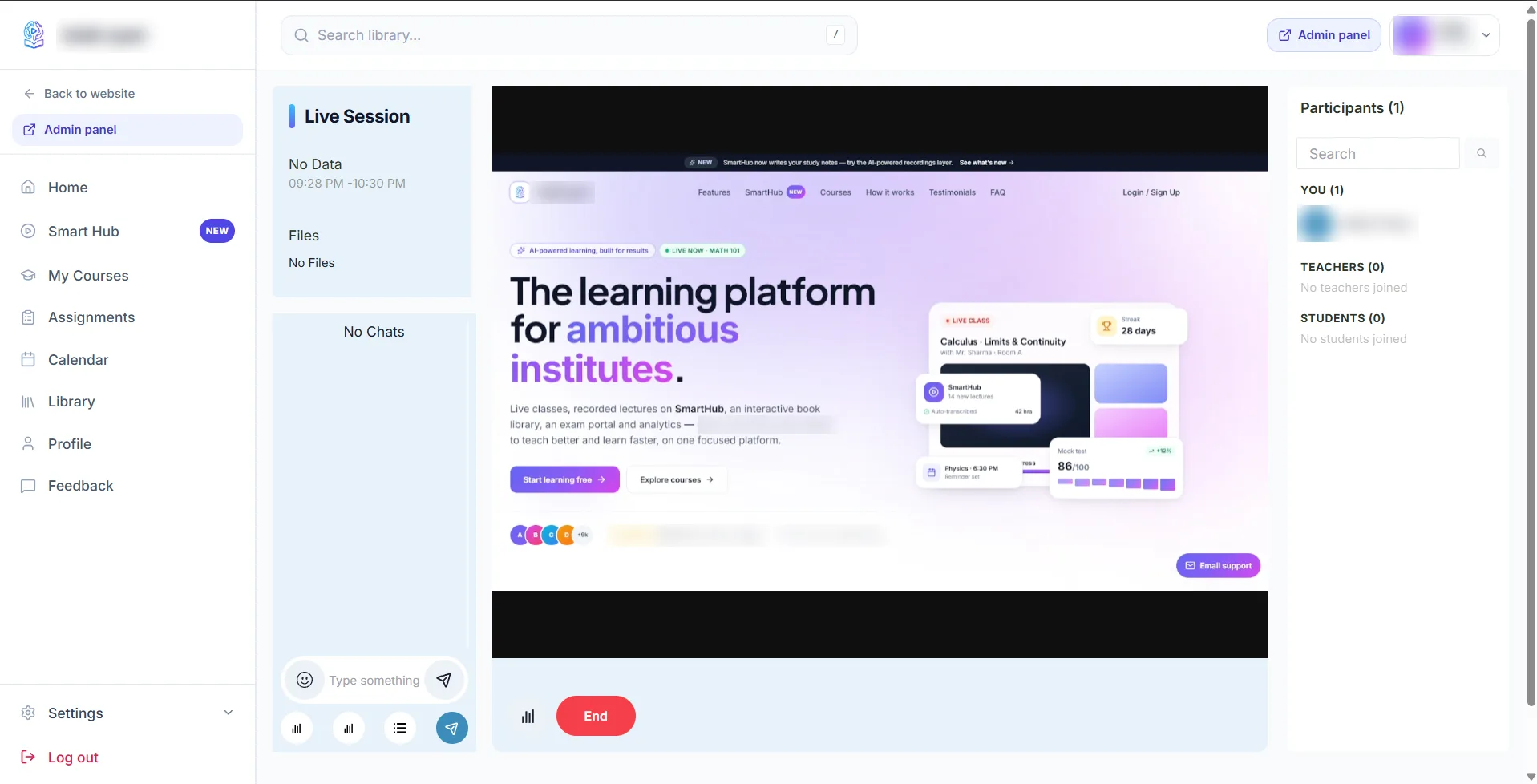1537x784 pixels.
Task: Click the page vertical scrollbar
Action: [x=1531, y=361]
